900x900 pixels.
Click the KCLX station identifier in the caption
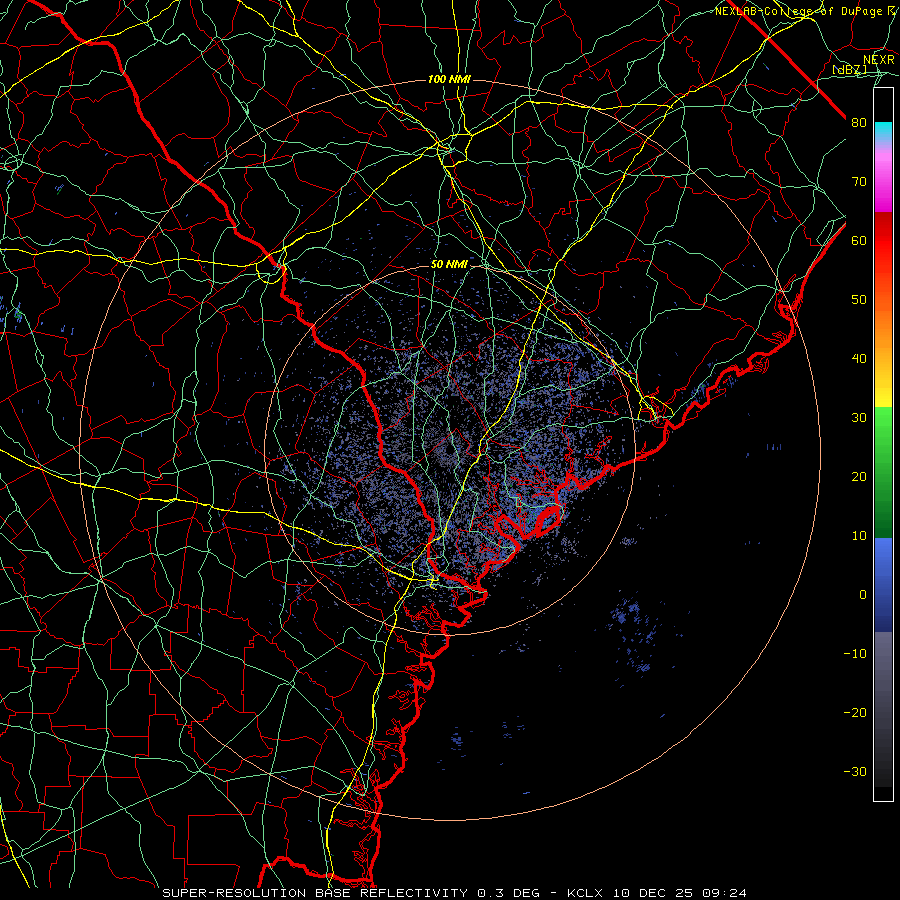[x=585, y=893]
